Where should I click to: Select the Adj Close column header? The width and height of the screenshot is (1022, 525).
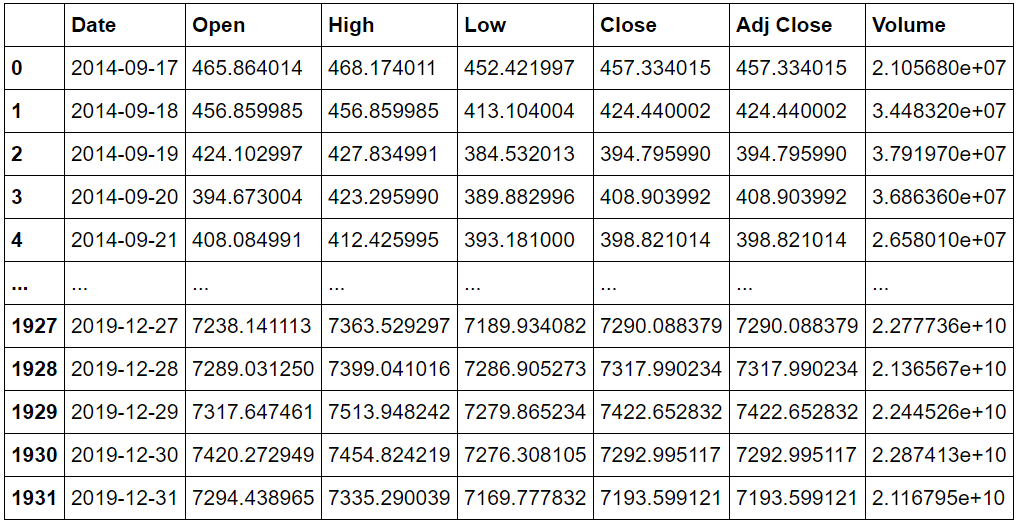(x=784, y=25)
